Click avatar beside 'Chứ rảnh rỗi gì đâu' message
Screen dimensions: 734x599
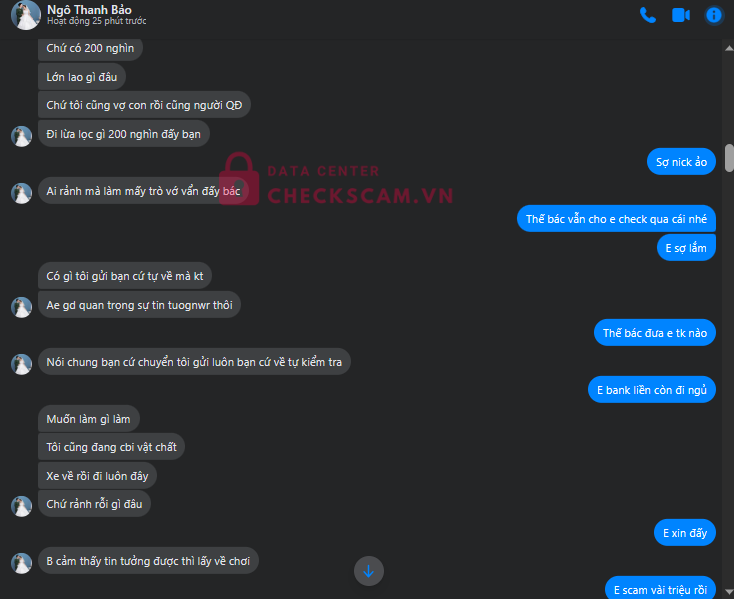pos(22,506)
